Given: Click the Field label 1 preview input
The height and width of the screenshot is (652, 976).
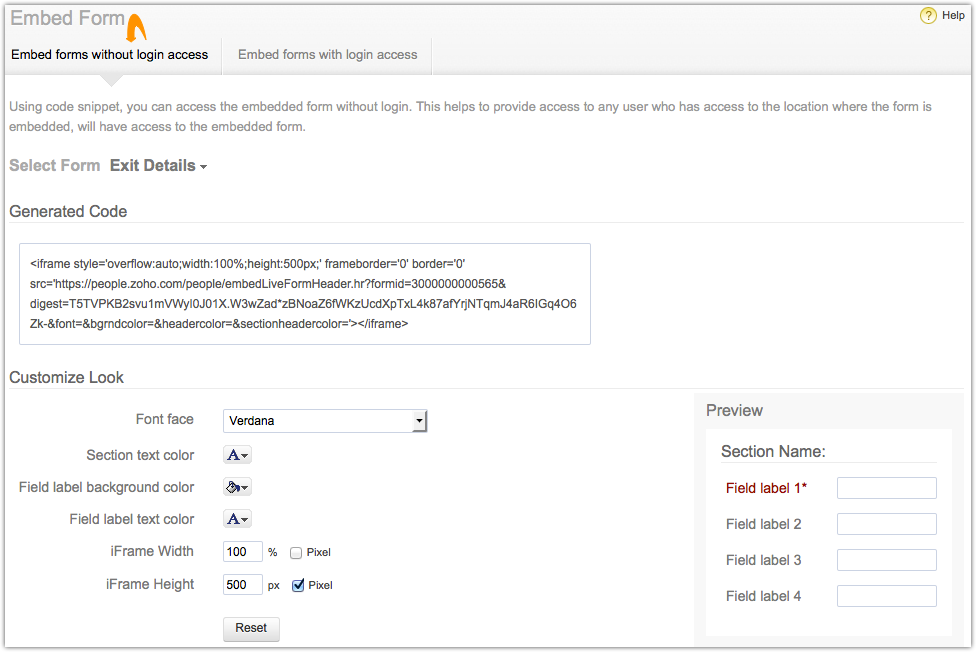Looking at the screenshot, I should click(x=886, y=488).
